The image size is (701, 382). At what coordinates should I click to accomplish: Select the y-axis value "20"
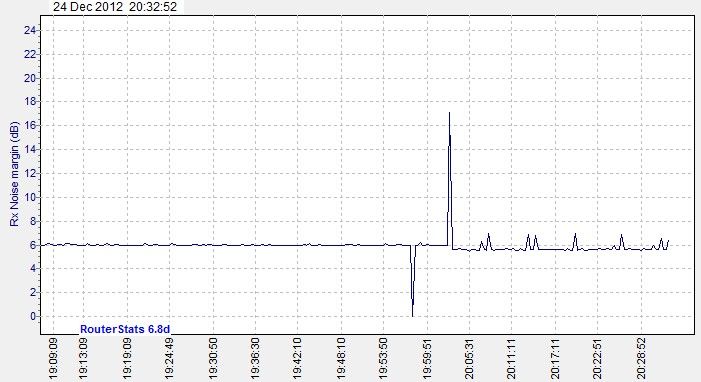[30, 78]
